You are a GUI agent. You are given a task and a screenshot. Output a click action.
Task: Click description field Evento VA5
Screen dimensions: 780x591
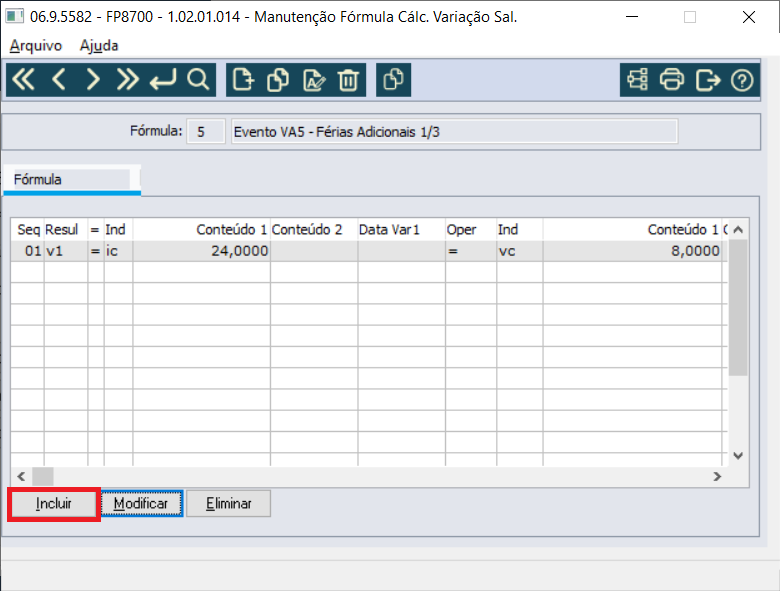click(x=454, y=132)
